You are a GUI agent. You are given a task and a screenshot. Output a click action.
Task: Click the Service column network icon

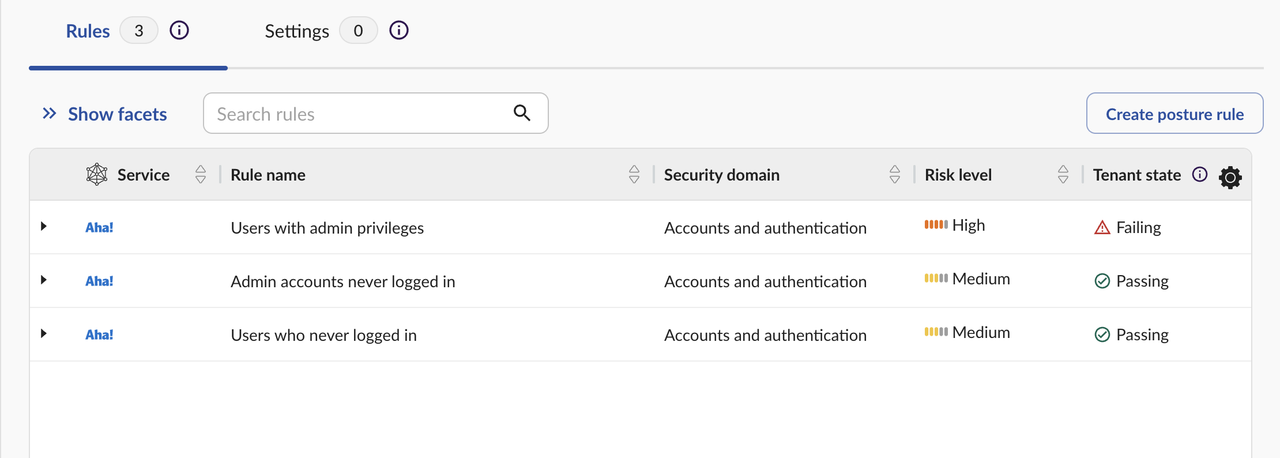pos(96,174)
